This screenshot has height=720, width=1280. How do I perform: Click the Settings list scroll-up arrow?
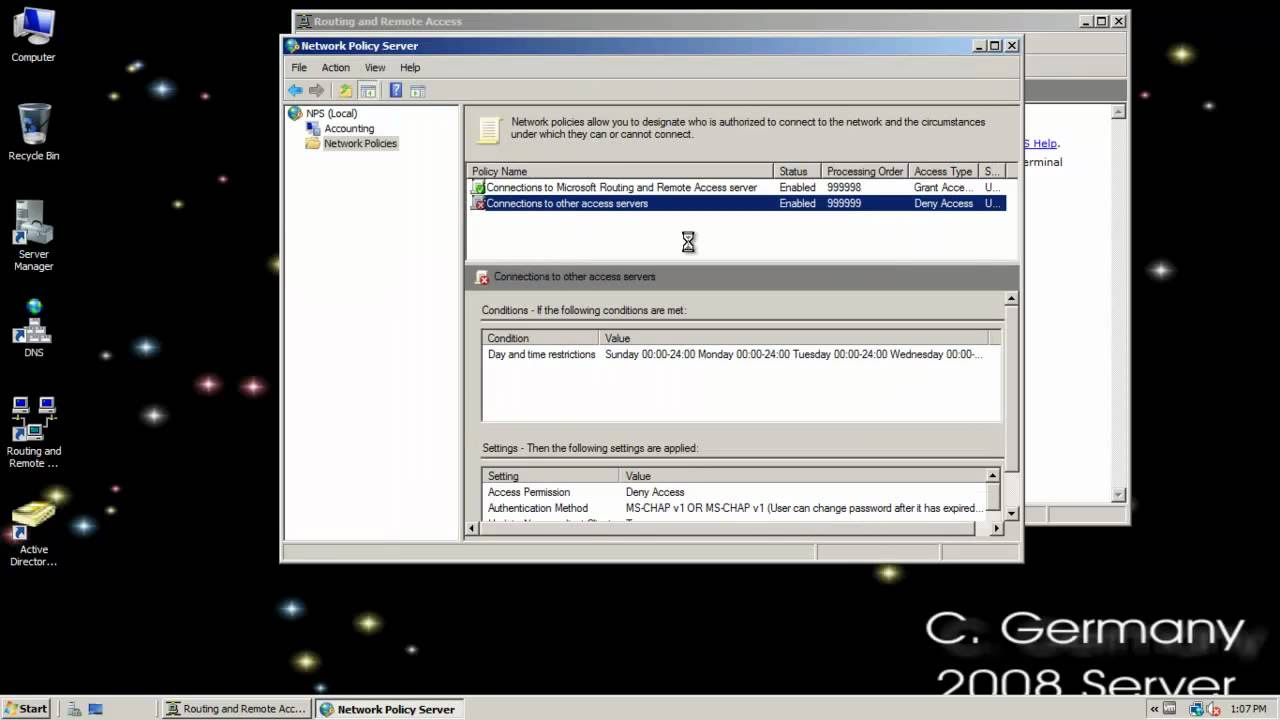pyautogui.click(x=992, y=476)
